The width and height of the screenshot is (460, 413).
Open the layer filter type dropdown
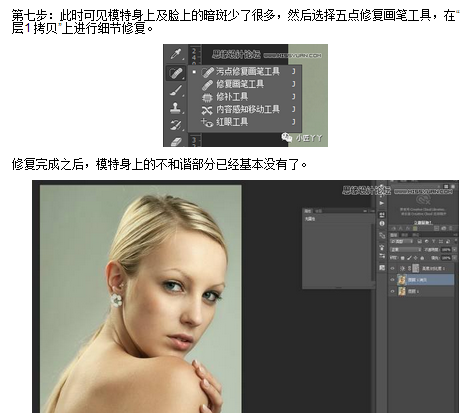click(x=401, y=242)
